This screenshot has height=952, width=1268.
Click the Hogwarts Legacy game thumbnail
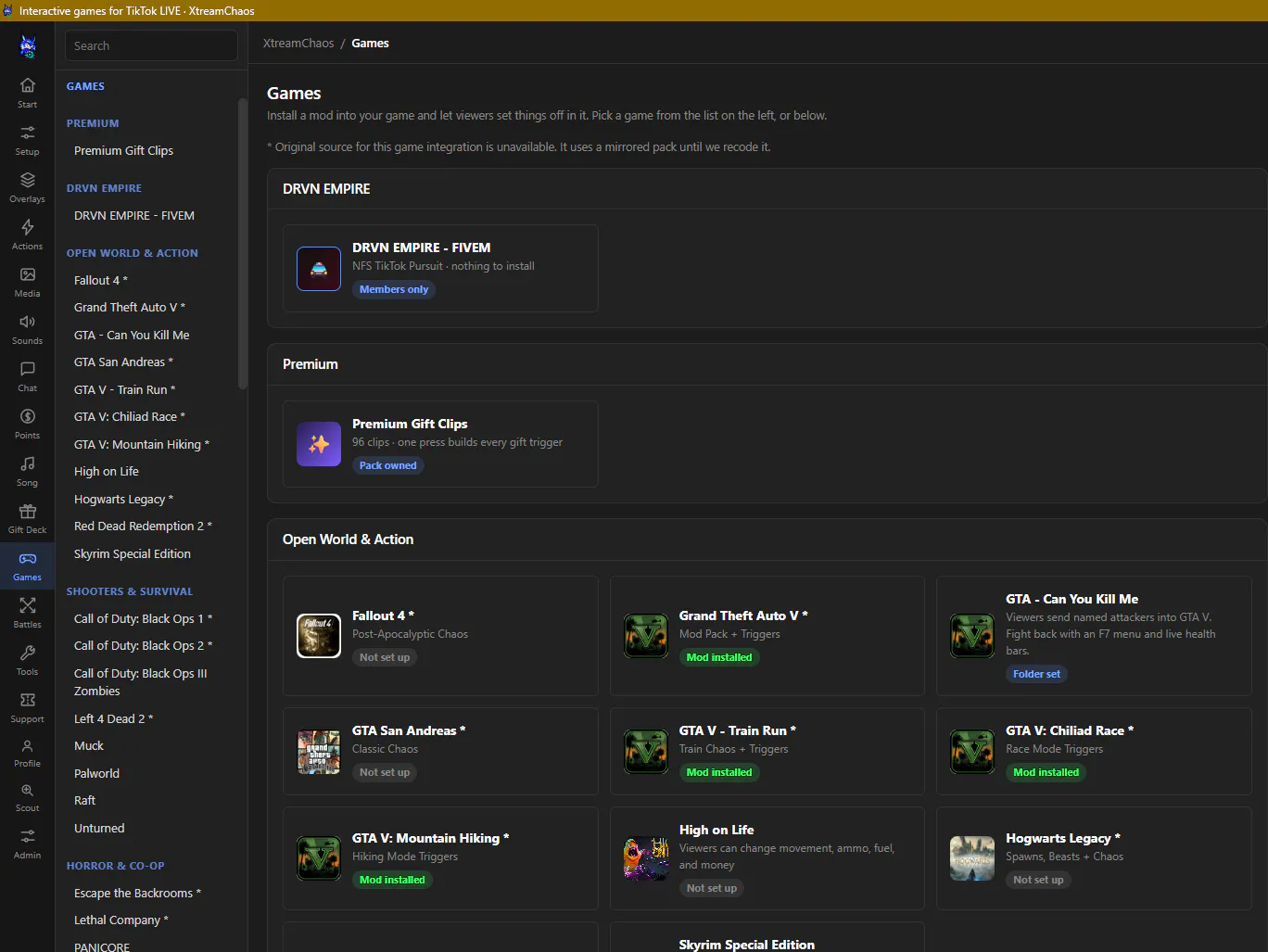click(x=972, y=858)
